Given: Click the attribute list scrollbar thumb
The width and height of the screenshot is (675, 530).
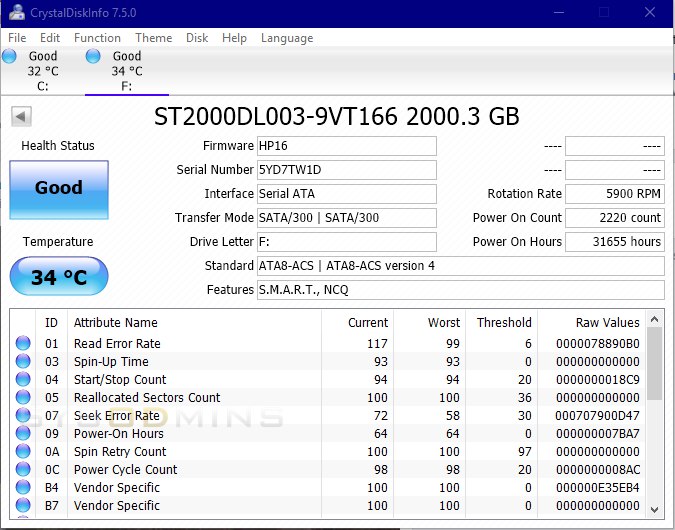Looking at the screenshot, I should tap(654, 364).
